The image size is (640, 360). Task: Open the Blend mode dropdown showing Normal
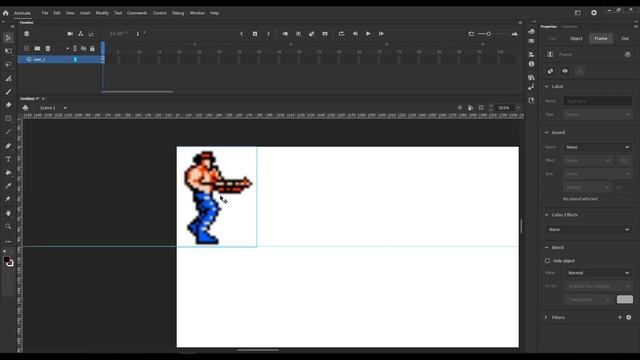[599, 273]
